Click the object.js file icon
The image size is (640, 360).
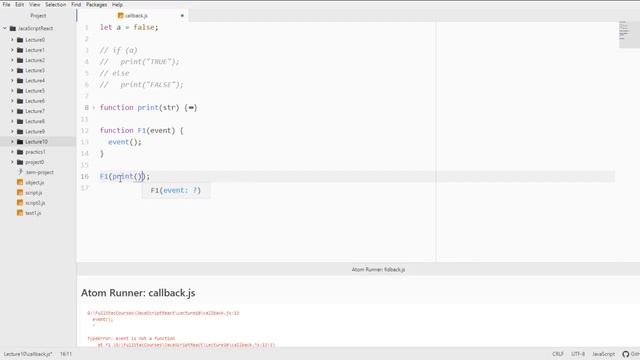point(20,182)
